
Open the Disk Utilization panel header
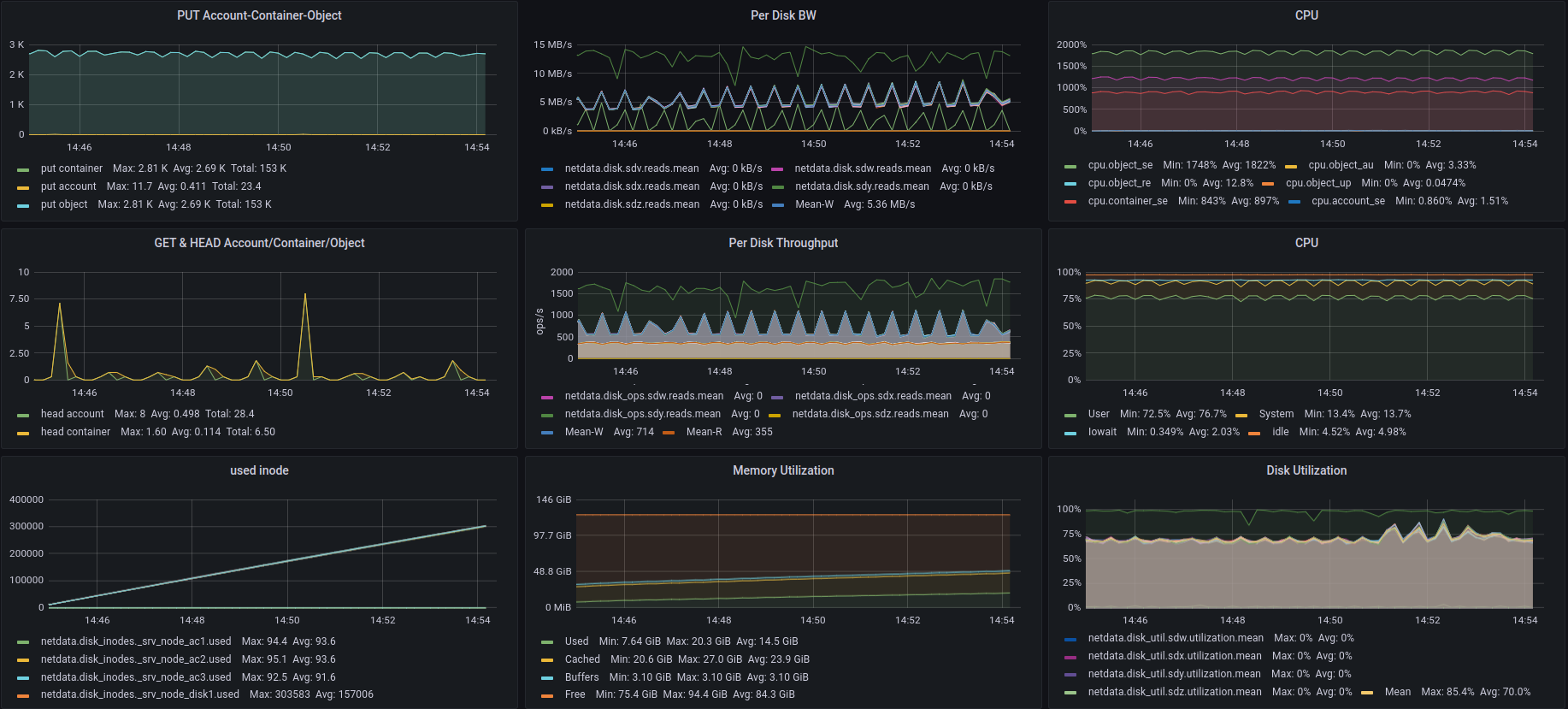point(1306,470)
